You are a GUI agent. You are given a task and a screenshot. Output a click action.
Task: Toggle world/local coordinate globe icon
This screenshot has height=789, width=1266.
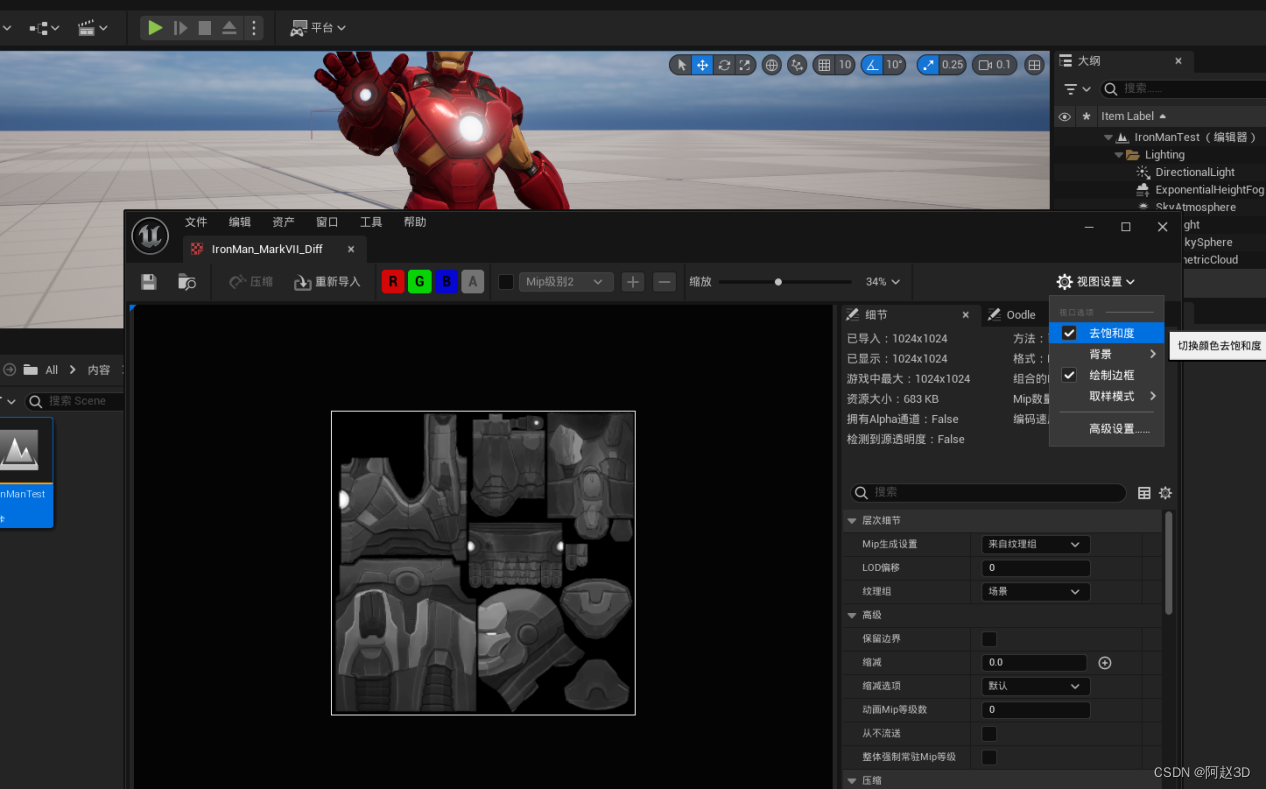coord(772,65)
